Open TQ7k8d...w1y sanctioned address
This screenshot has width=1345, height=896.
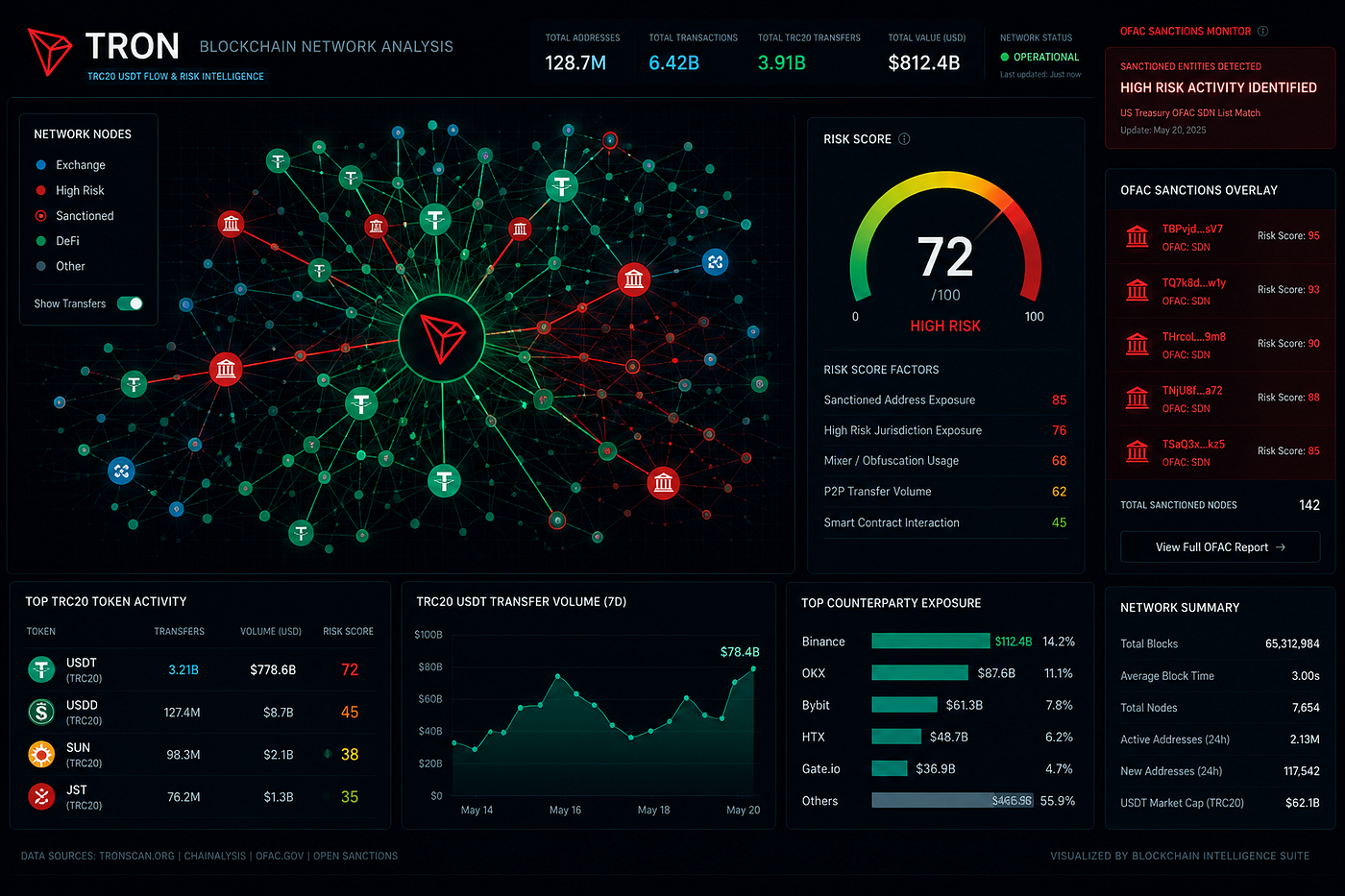point(1193,283)
